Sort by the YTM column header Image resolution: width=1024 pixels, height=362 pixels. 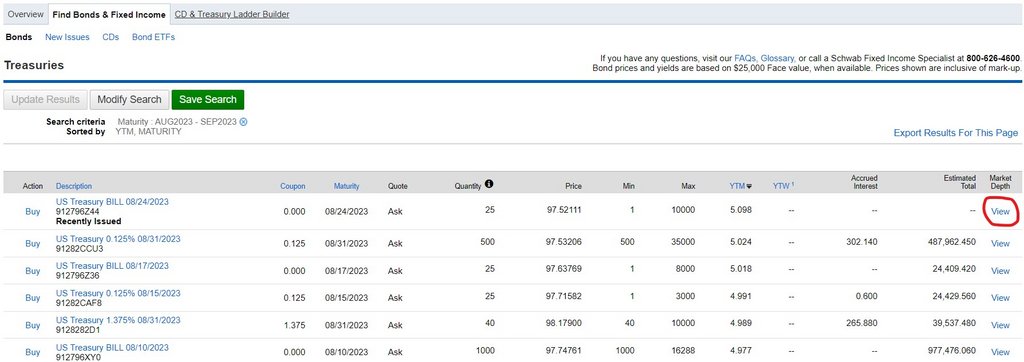(x=740, y=186)
